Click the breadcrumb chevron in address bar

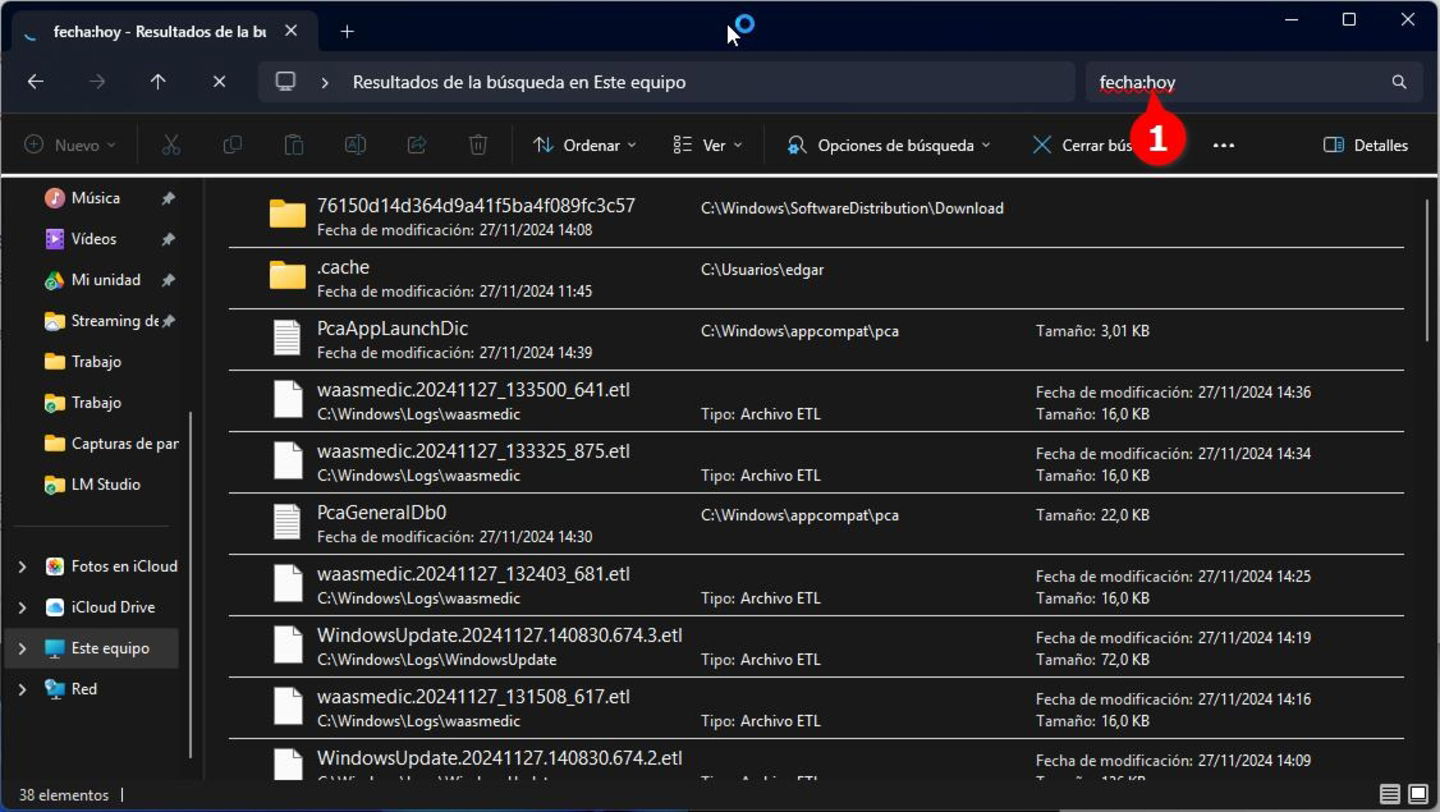[x=325, y=82]
